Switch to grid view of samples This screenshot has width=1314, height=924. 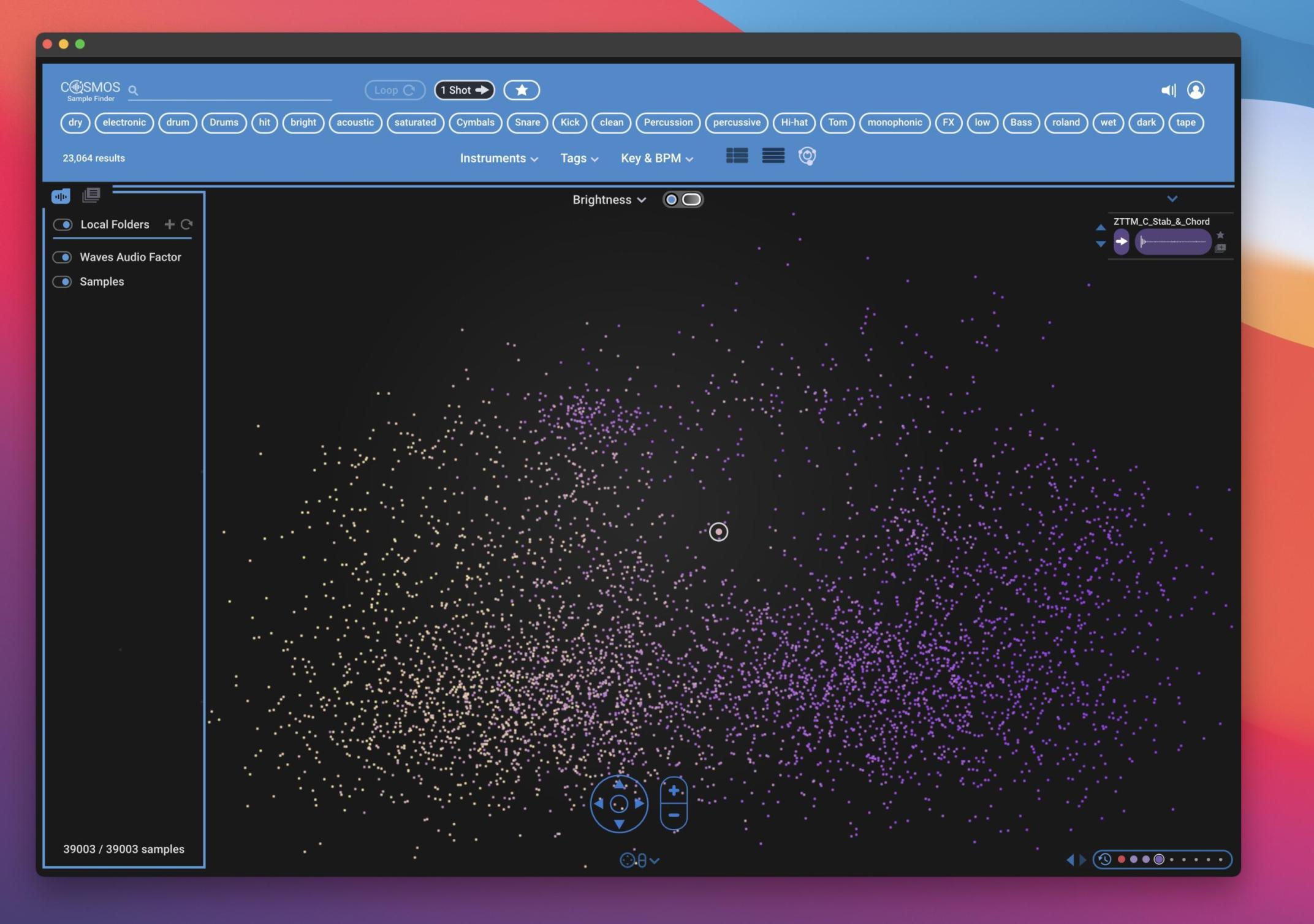pos(737,156)
